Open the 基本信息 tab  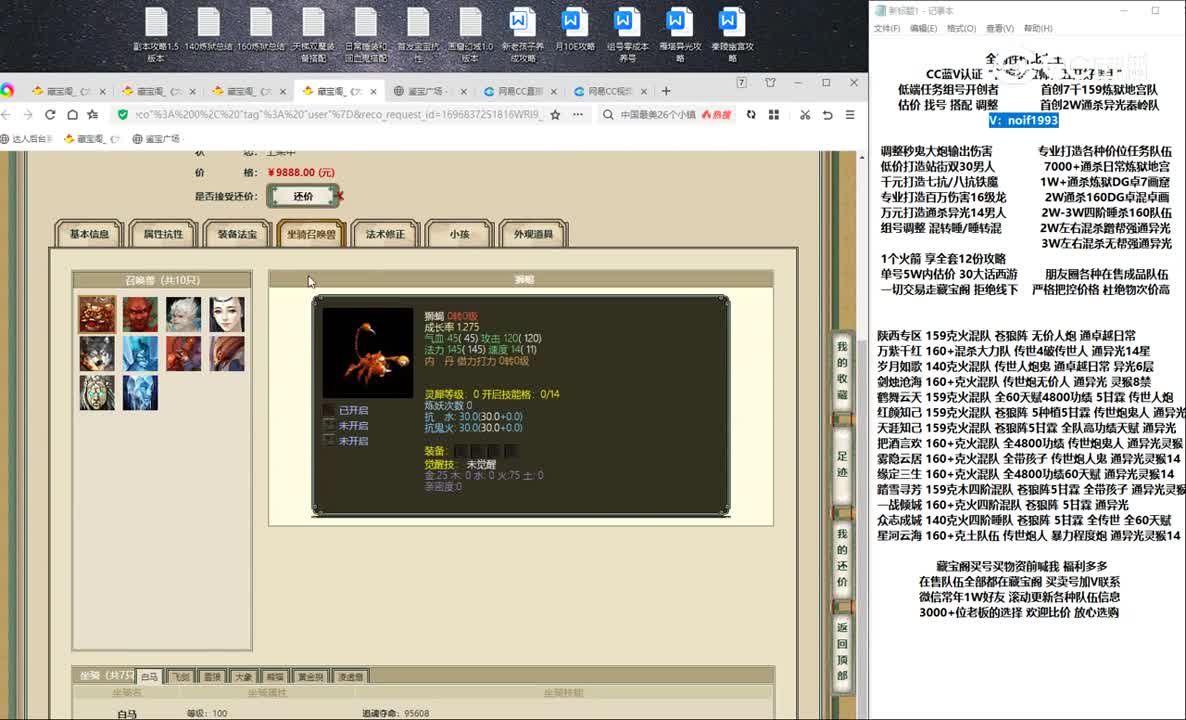(x=89, y=234)
